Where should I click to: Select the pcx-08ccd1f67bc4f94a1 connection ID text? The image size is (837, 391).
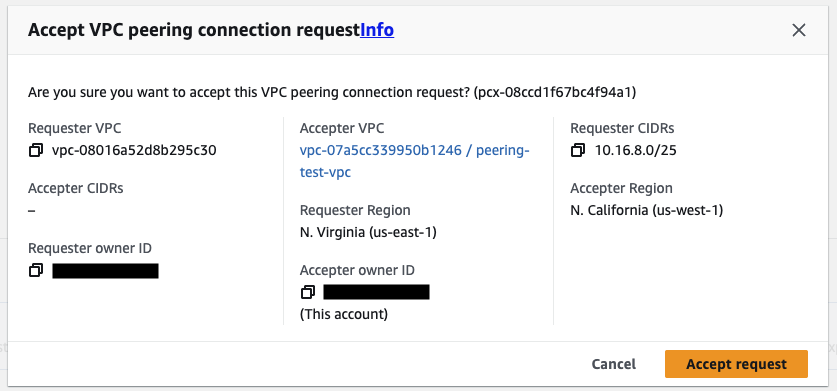554,93
